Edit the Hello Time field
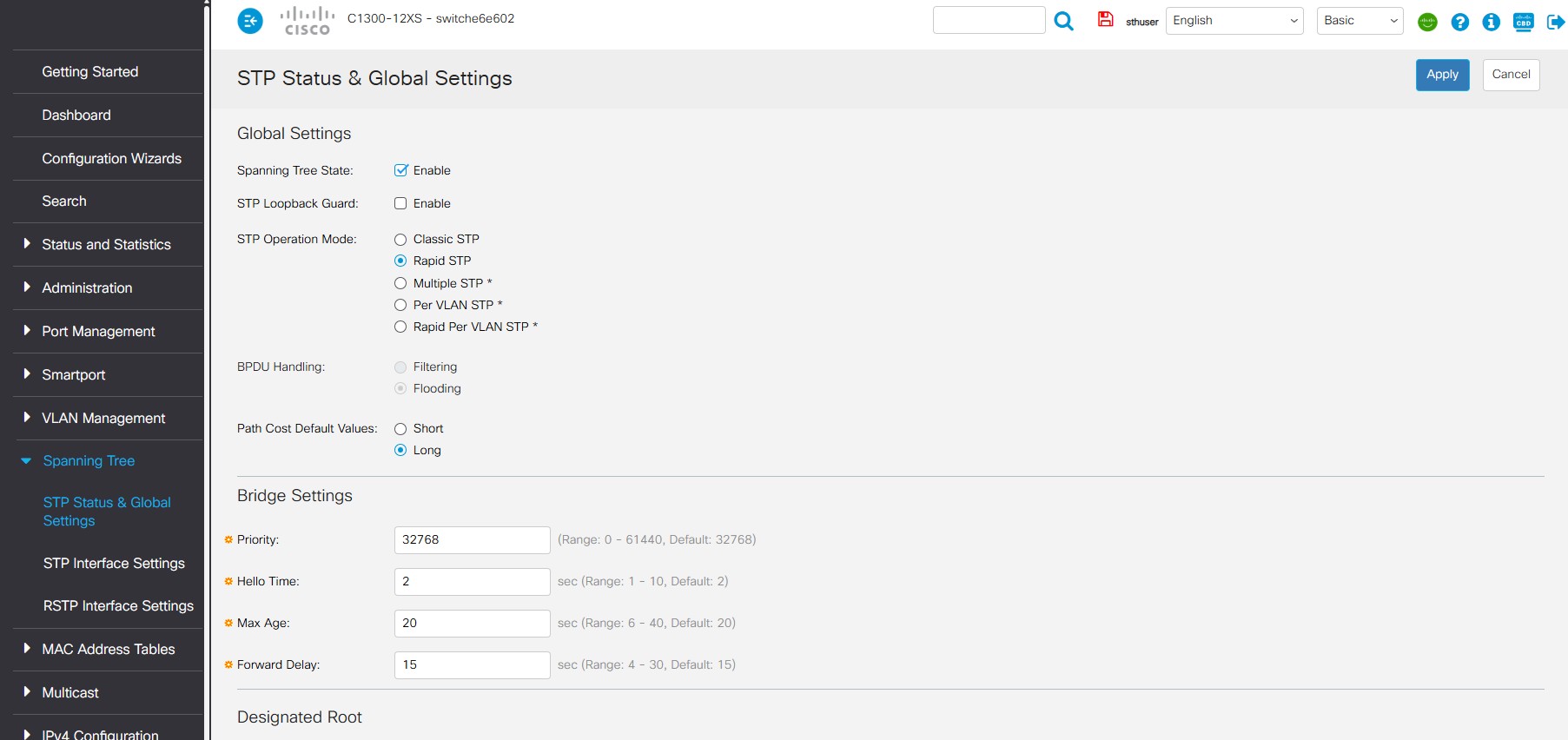Screen dimensions: 1568x740 (x=473, y=582)
